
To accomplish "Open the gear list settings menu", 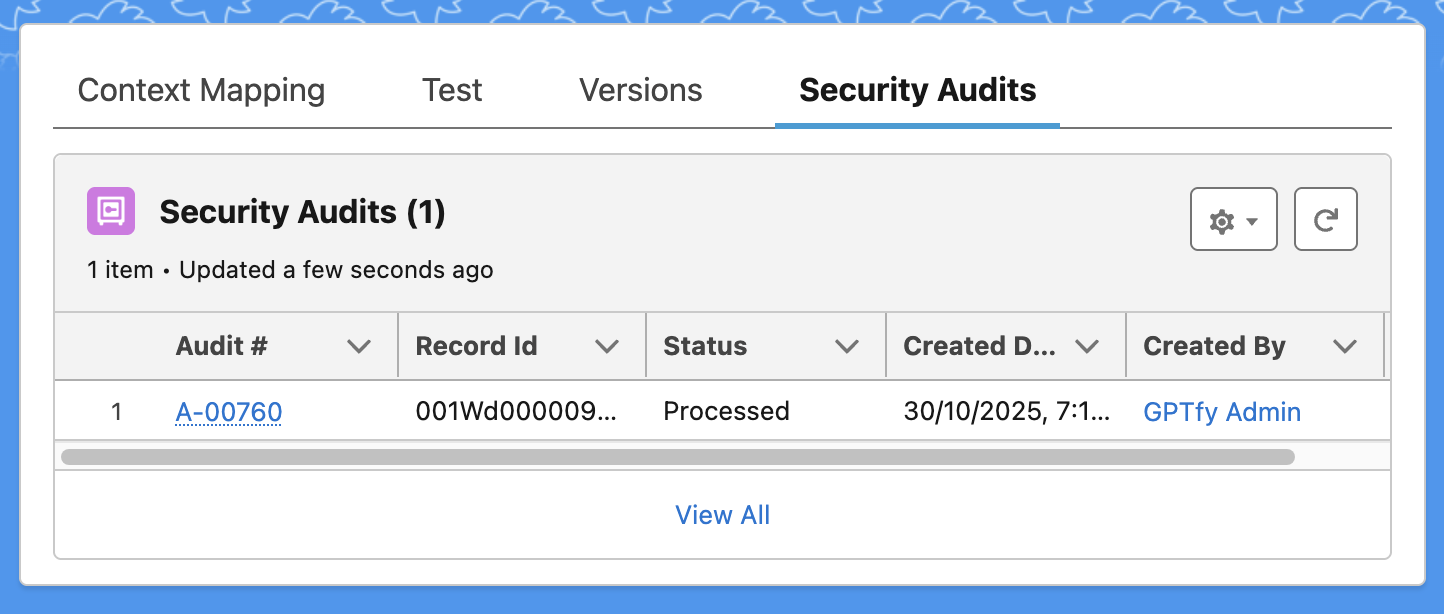I will [1233, 219].
